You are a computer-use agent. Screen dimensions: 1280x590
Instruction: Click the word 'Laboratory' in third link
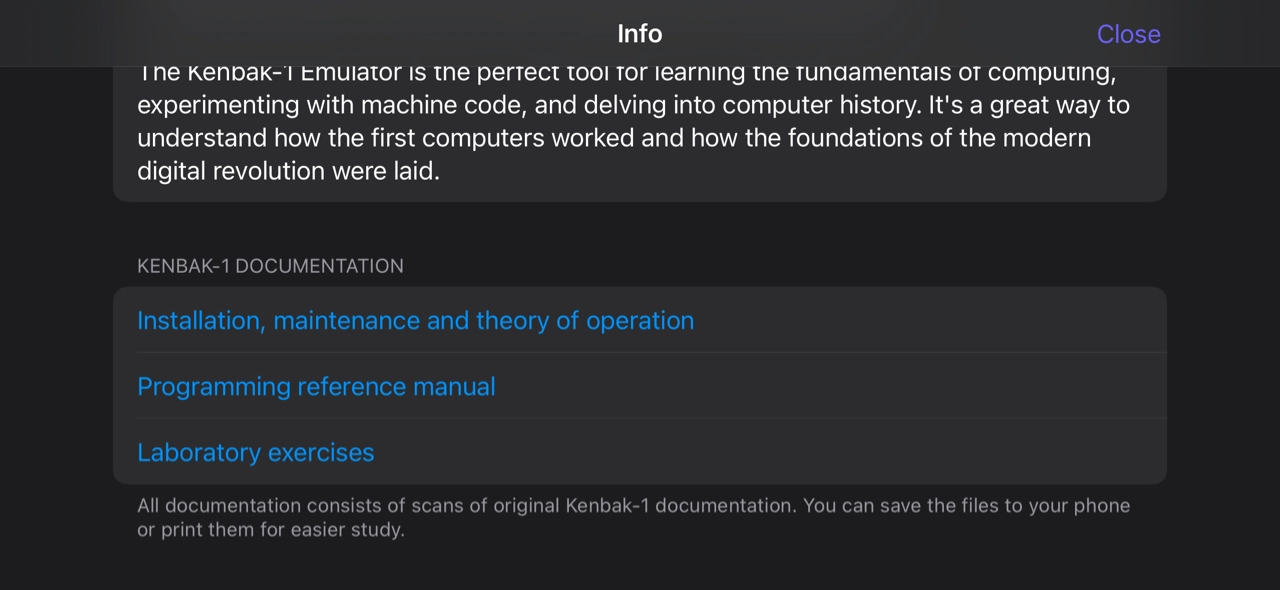tap(191, 453)
